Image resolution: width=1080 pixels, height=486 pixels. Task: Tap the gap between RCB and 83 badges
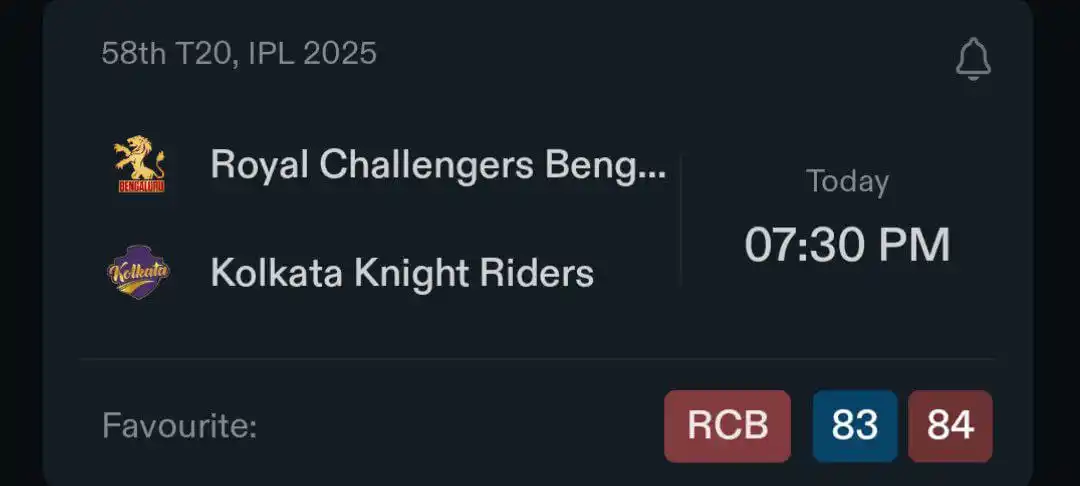click(802, 426)
